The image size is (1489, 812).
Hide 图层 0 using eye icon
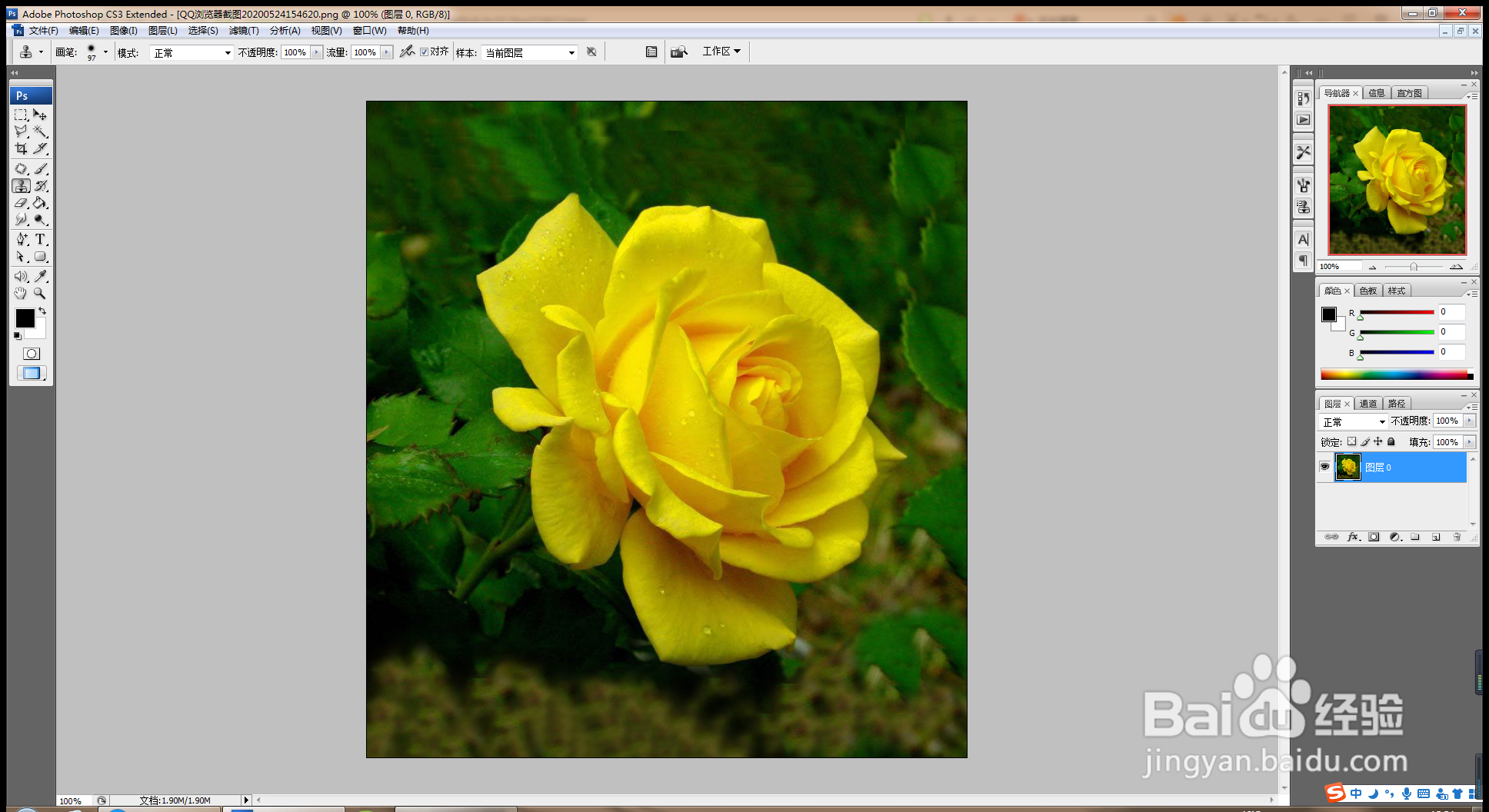tap(1324, 467)
